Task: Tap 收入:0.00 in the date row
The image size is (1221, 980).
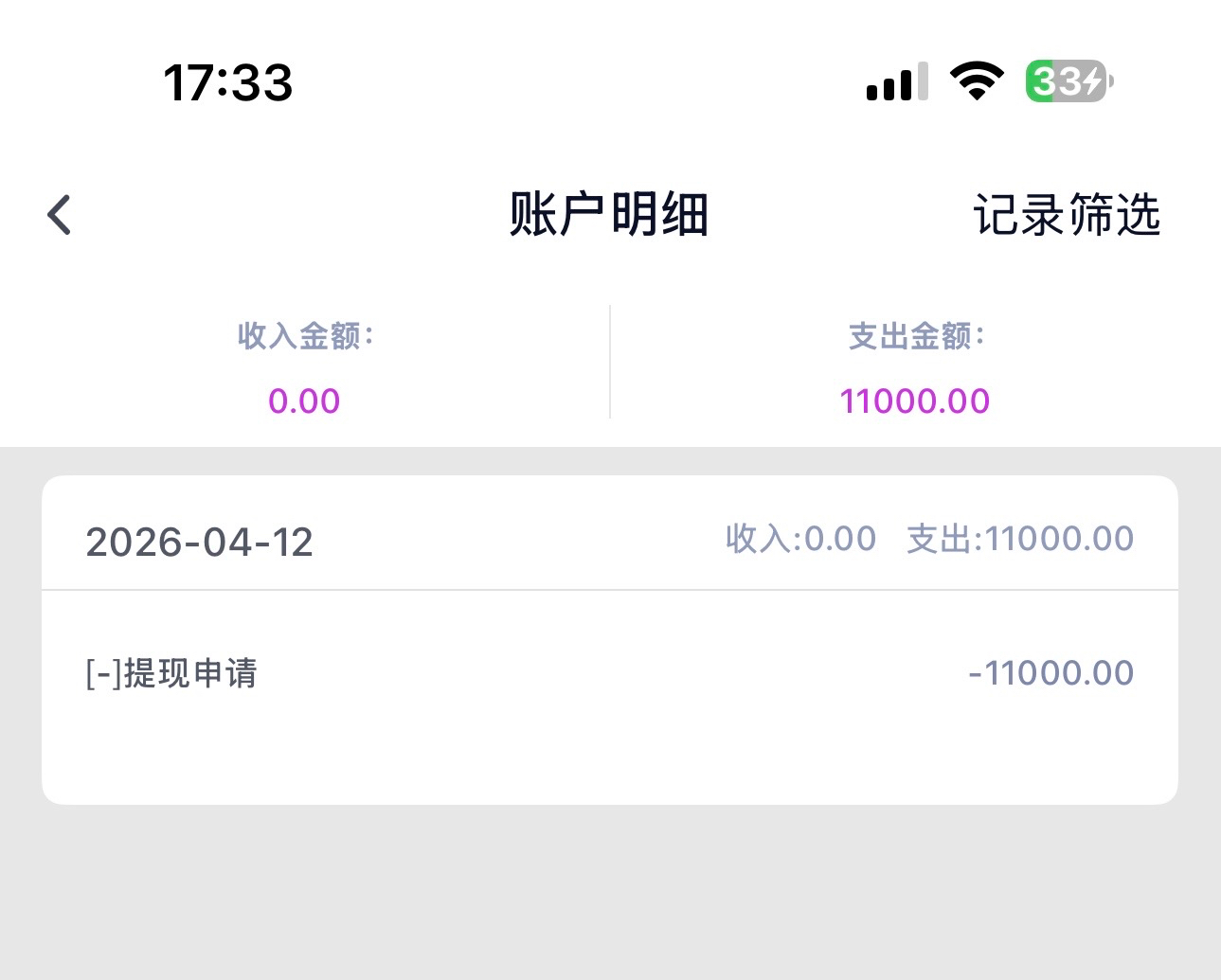Action: [800, 539]
